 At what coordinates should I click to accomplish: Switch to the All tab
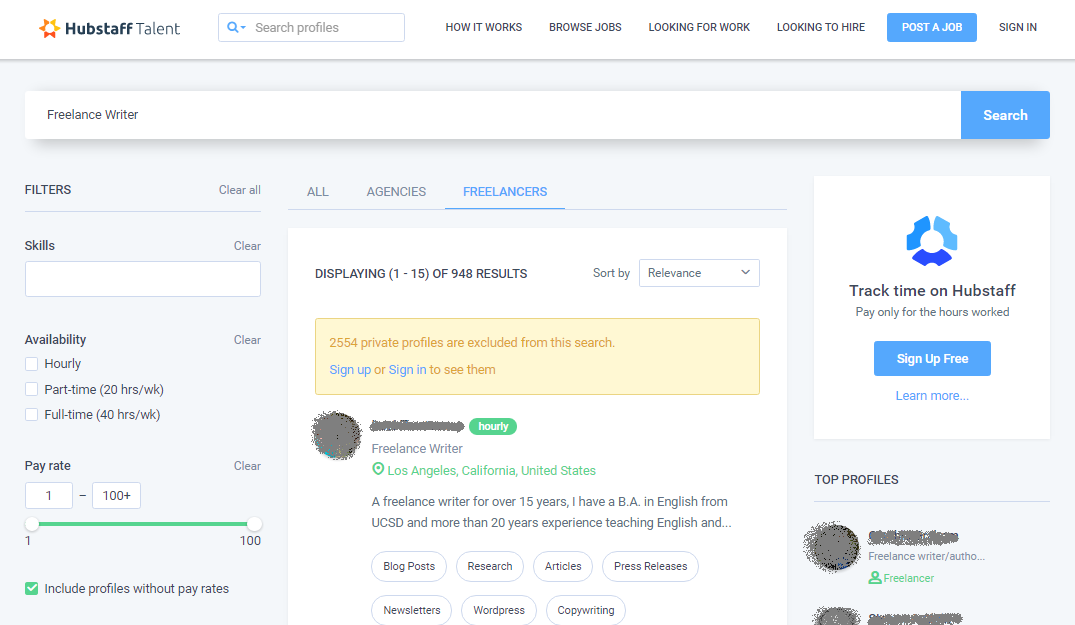click(x=317, y=192)
